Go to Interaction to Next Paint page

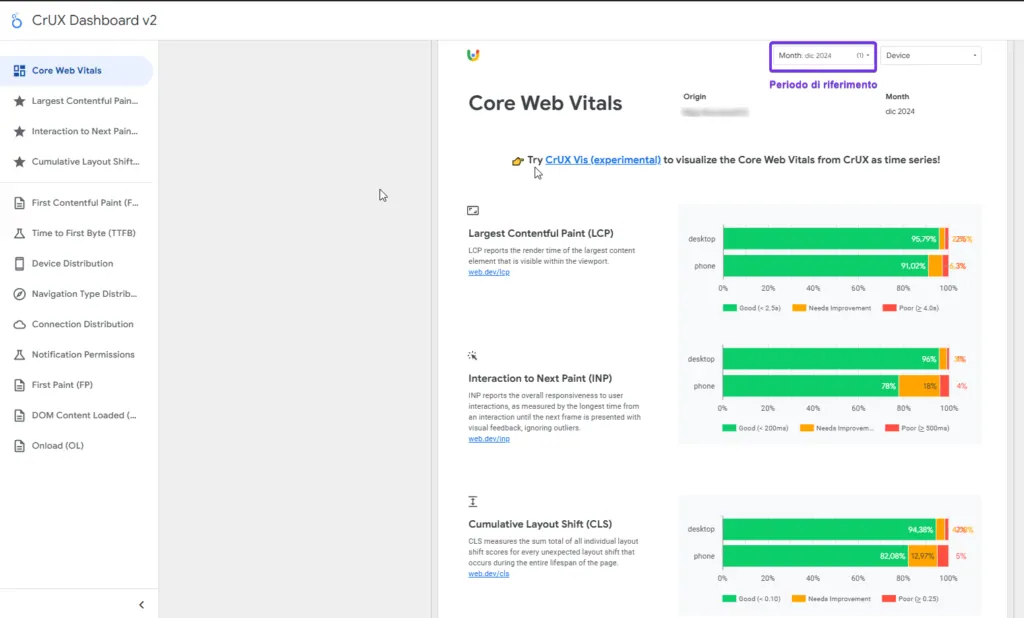coord(76,131)
